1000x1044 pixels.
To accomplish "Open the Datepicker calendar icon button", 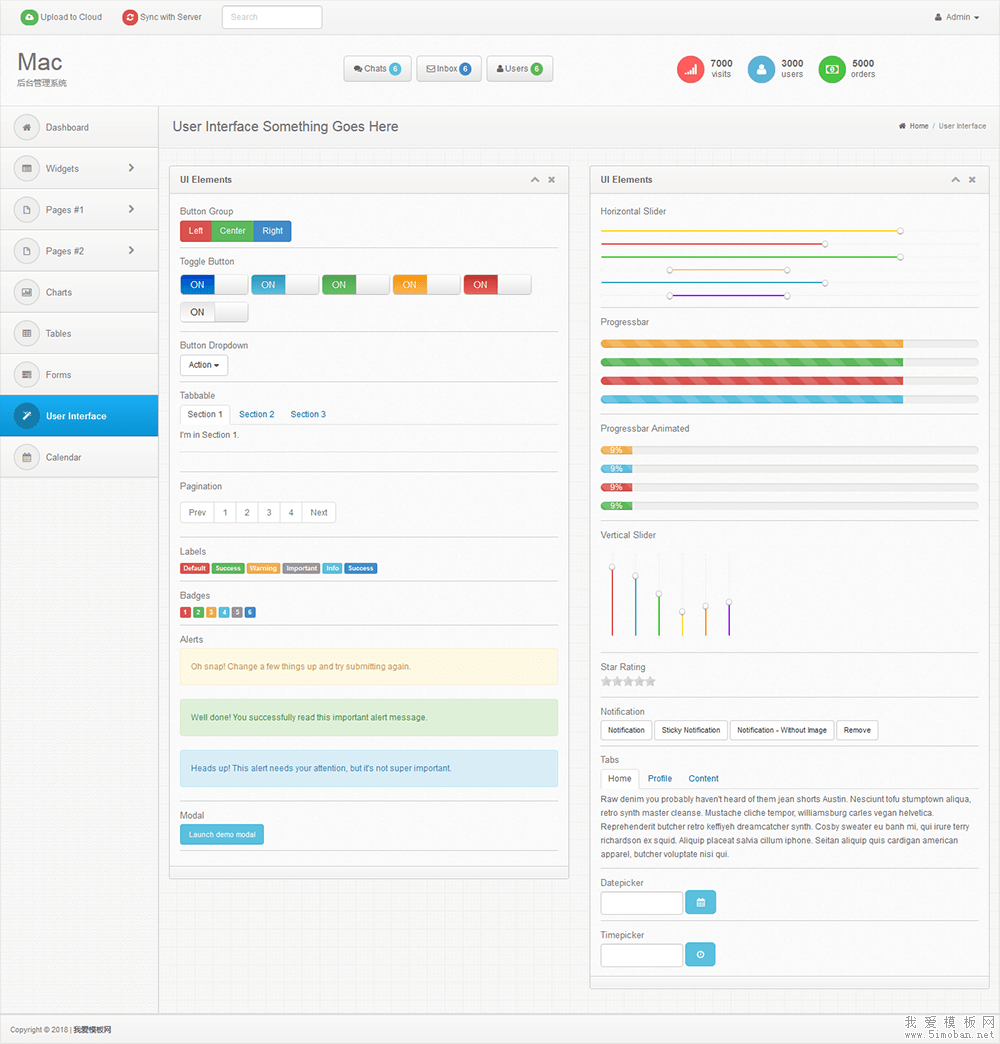I will [700, 903].
